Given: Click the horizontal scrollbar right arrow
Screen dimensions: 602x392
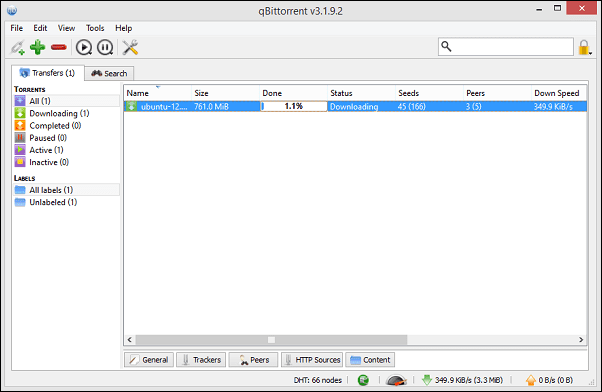Looking at the screenshot, I should pos(581,340).
